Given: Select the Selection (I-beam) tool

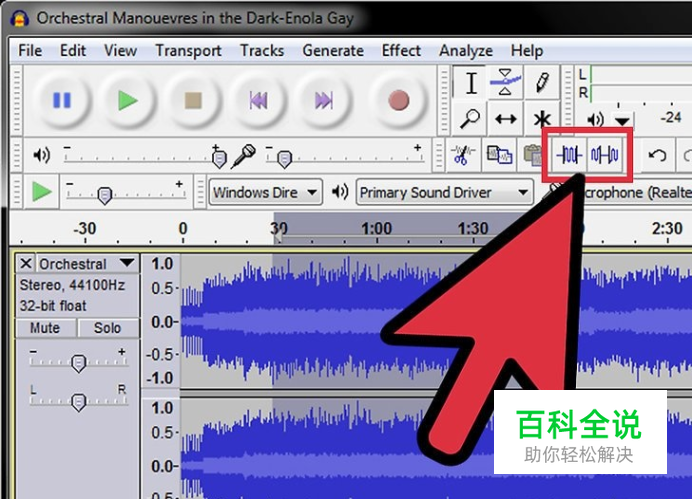Looking at the screenshot, I should 471,83.
